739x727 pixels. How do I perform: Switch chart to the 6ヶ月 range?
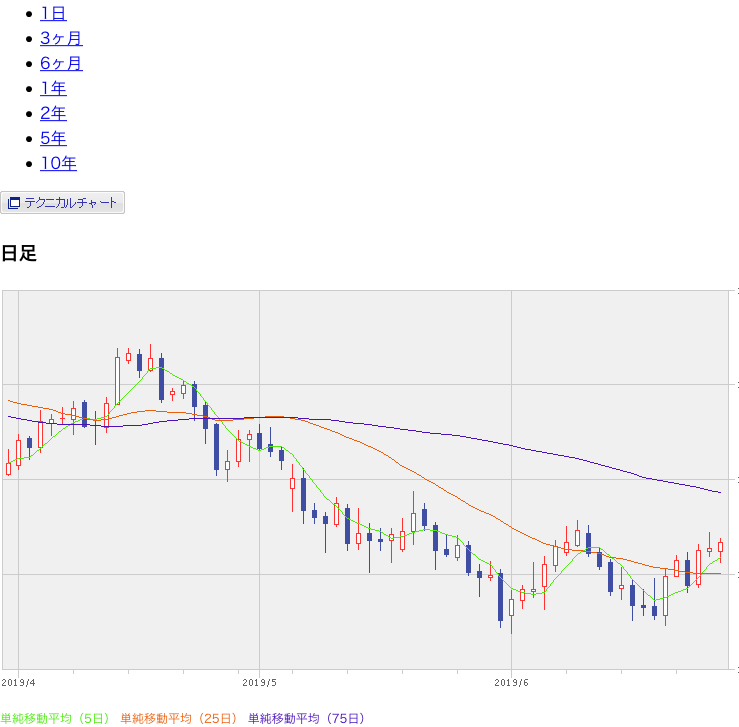pos(61,64)
